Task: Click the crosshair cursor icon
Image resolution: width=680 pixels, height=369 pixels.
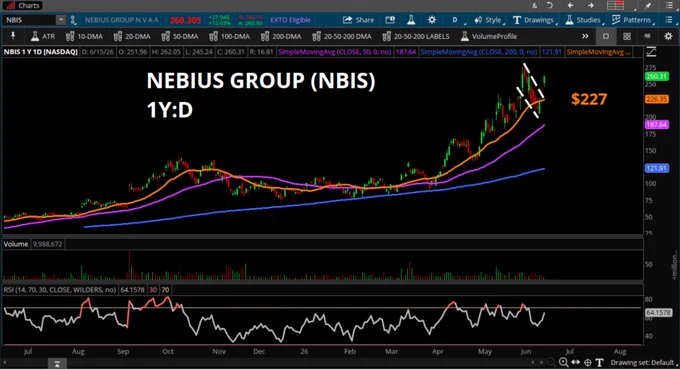Action: click(x=588, y=362)
